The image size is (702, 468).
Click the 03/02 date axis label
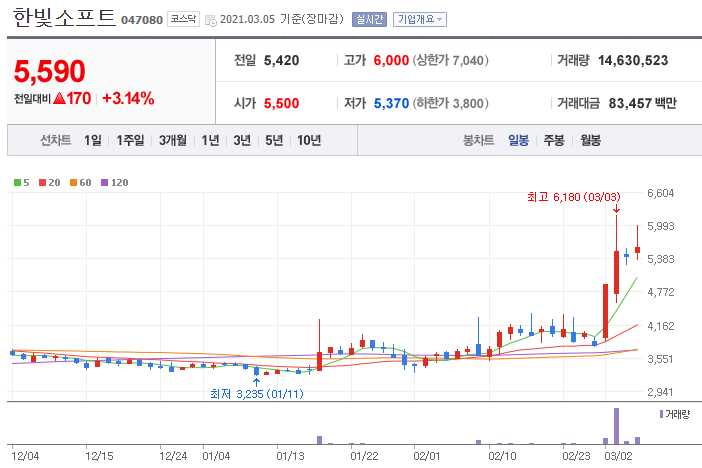[x=618, y=456]
